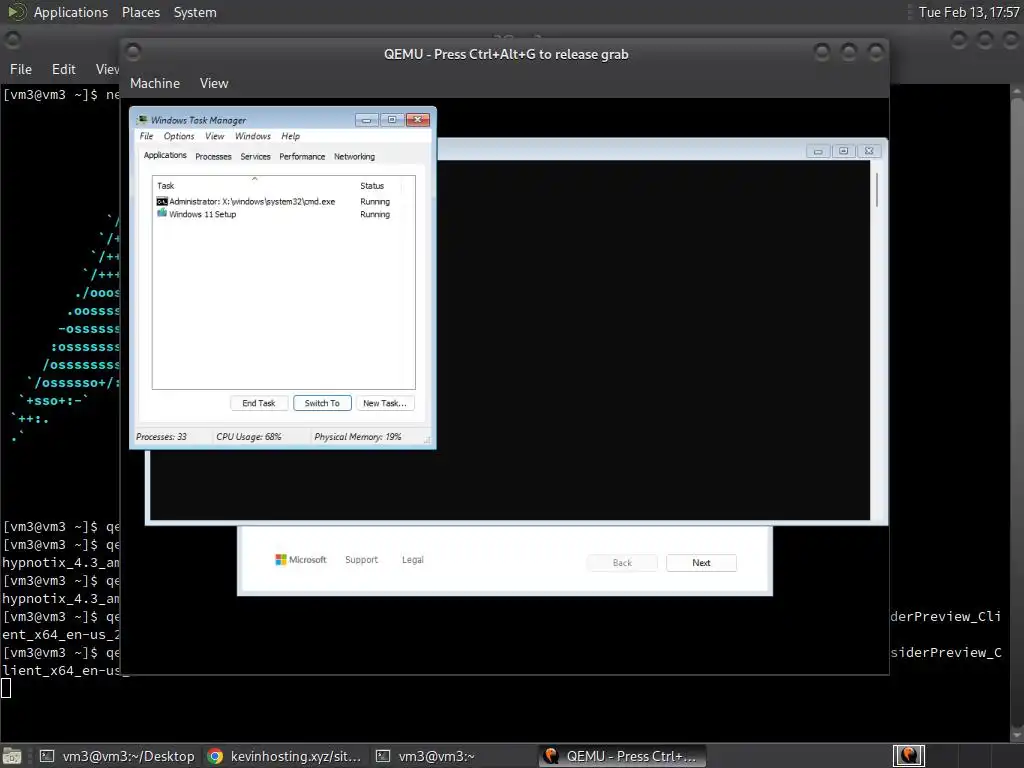
Task: Open the System menu in top panel
Action: coord(195,12)
